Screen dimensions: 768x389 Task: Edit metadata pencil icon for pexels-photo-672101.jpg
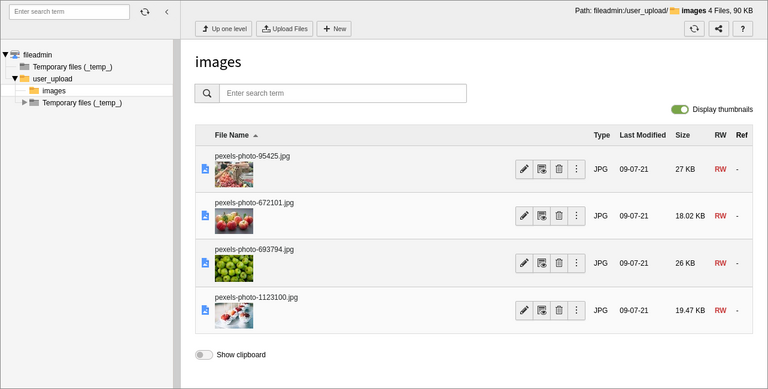[x=524, y=216]
